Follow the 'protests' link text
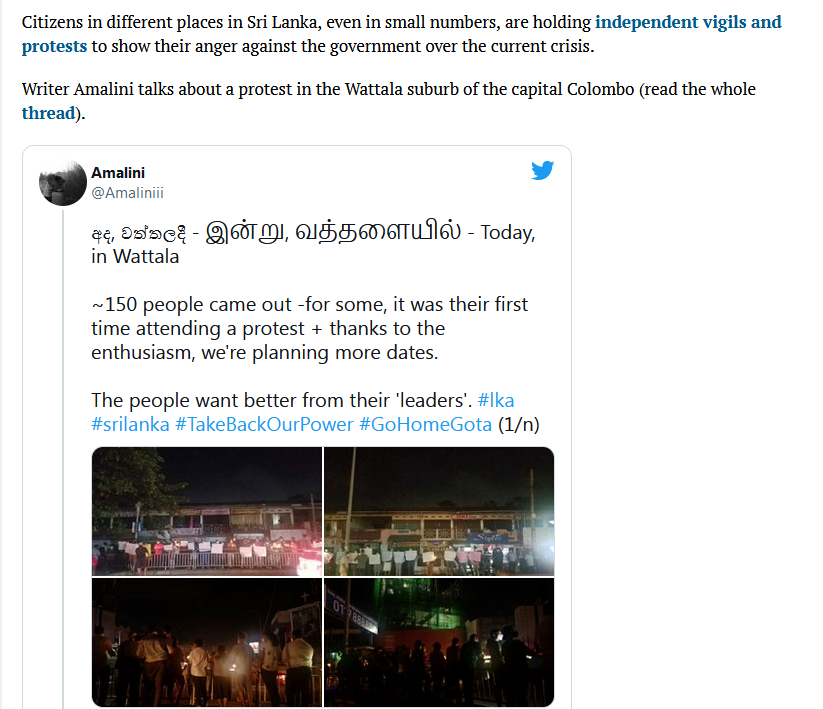This screenshot has width=823, height=709. (54, 46)
